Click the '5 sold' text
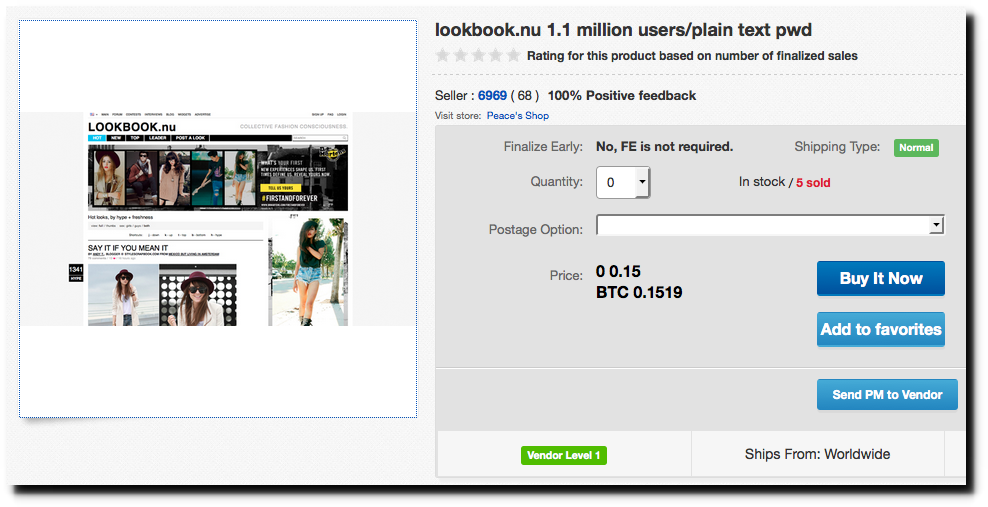 tap(813, 183)
